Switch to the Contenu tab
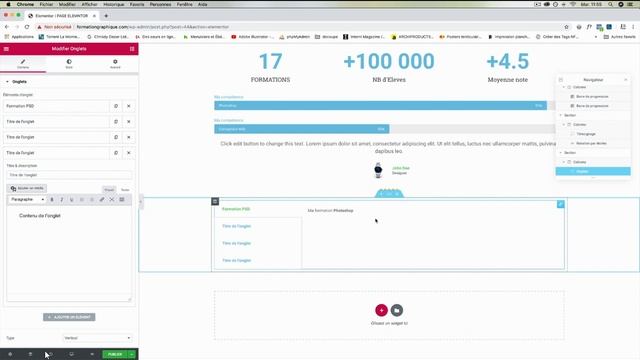Image resolution: width=640 pixels, height=360 pixels. [23, 64]
